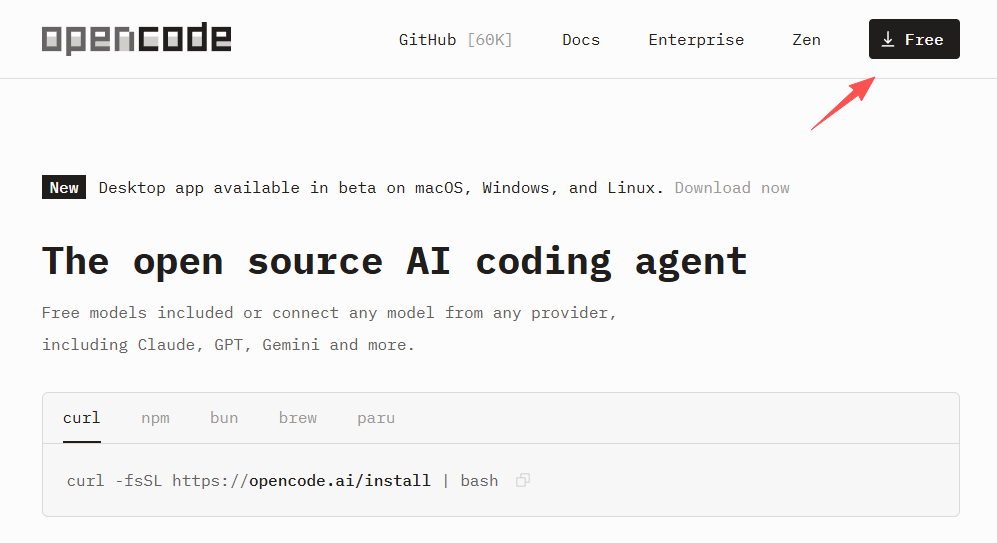997x543 pixels.
Task: Select the curl install tab
Action: [x=81, y=418]
